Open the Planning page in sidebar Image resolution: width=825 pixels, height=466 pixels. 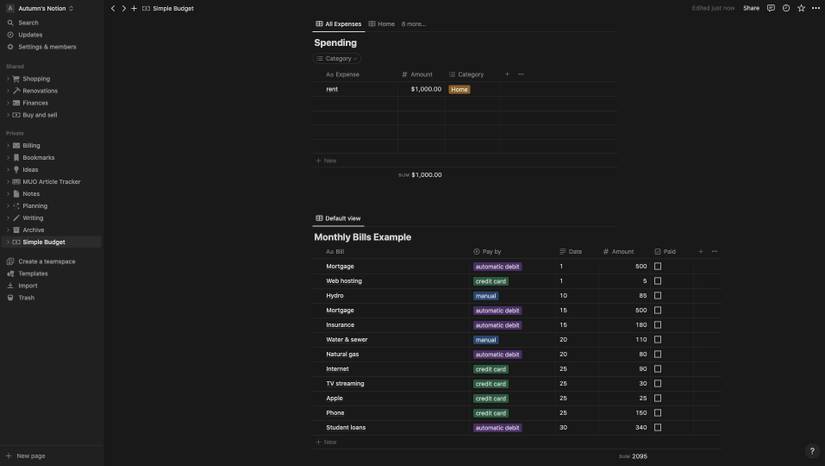(x=35, y=206)
